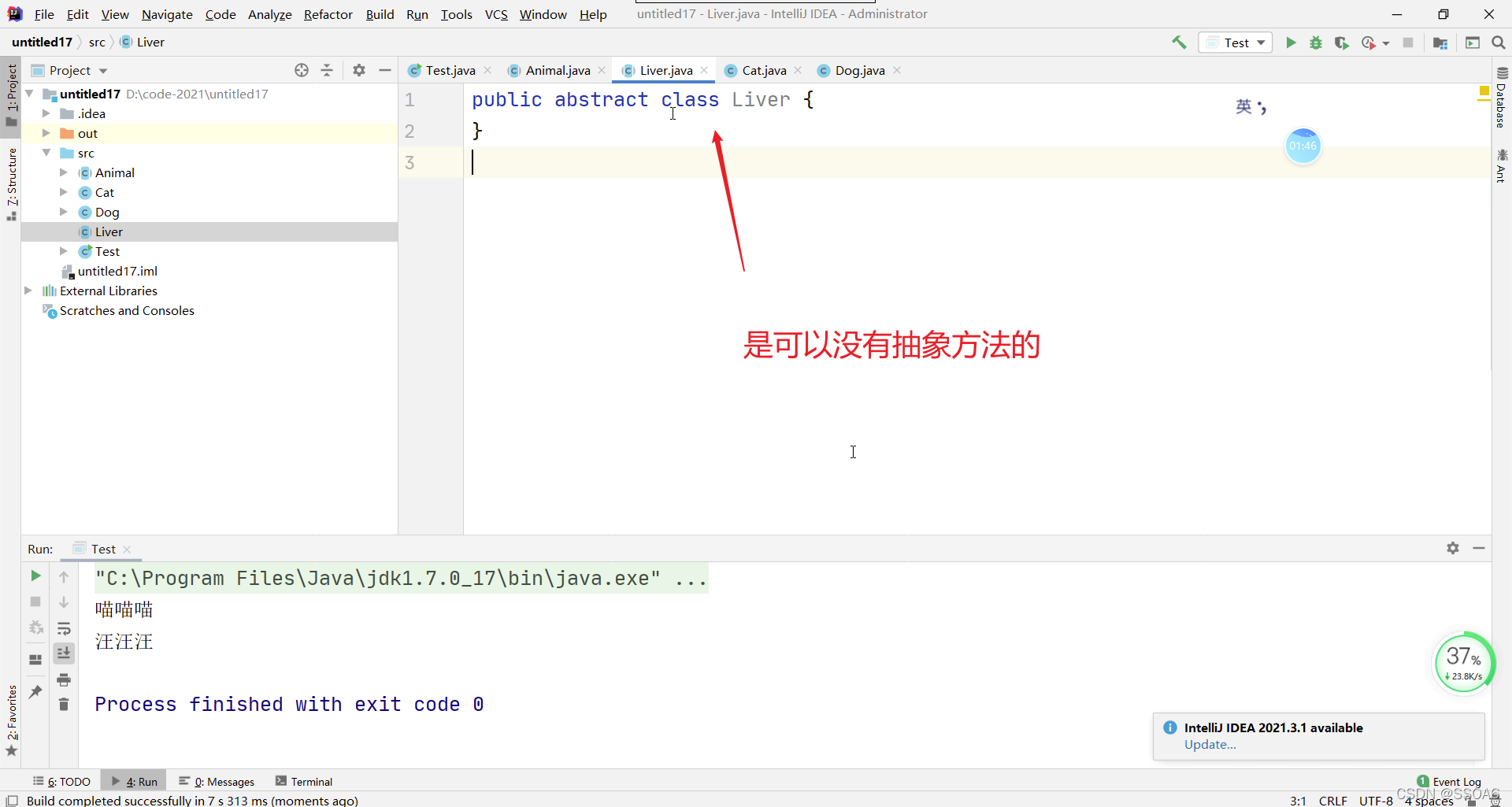Image resolution: width=1512 pixels, height=807 pixels.
Task: Click the CRLF line separator indicator
Action: (1333, 801)
